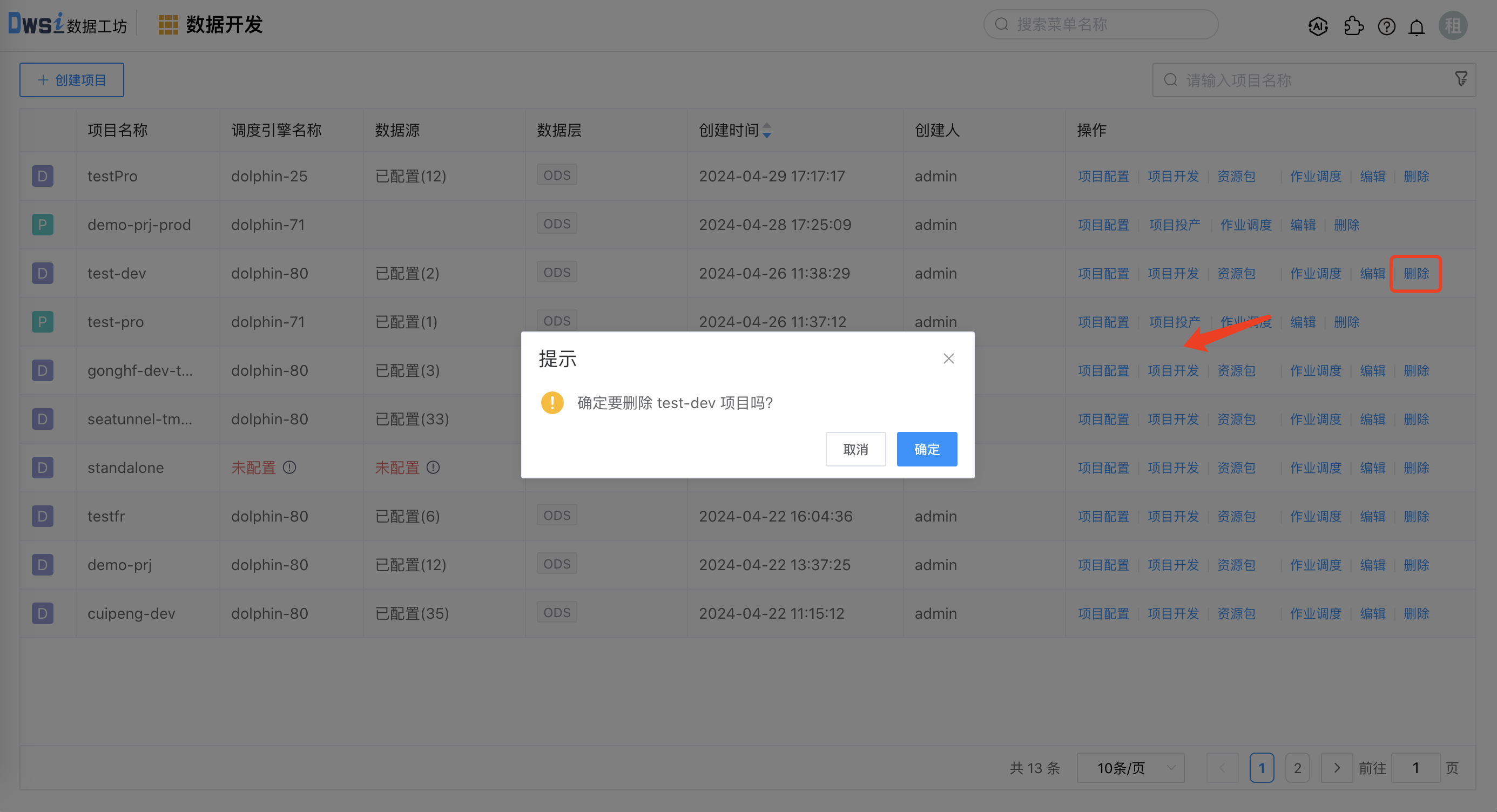This screenshot has width=1497, height=812.
Task: Expand the 10条/页 page size dropdown
Action: [x=1130, y=768]
